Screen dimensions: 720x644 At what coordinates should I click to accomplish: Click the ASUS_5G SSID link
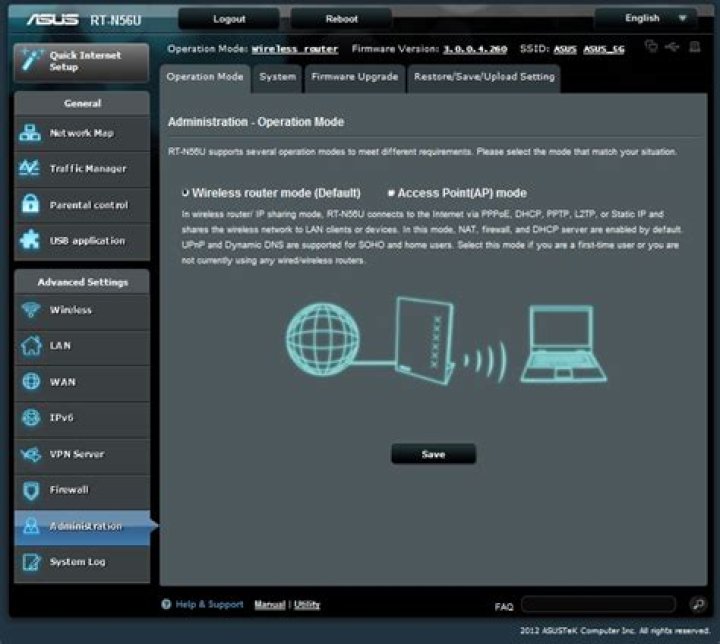pos(604,49)
